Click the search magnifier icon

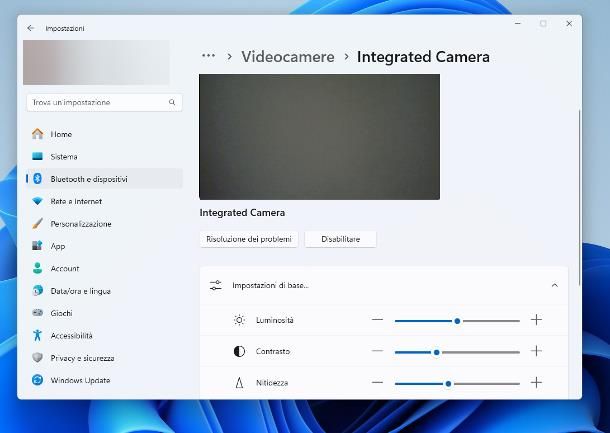tap(172, 102)
